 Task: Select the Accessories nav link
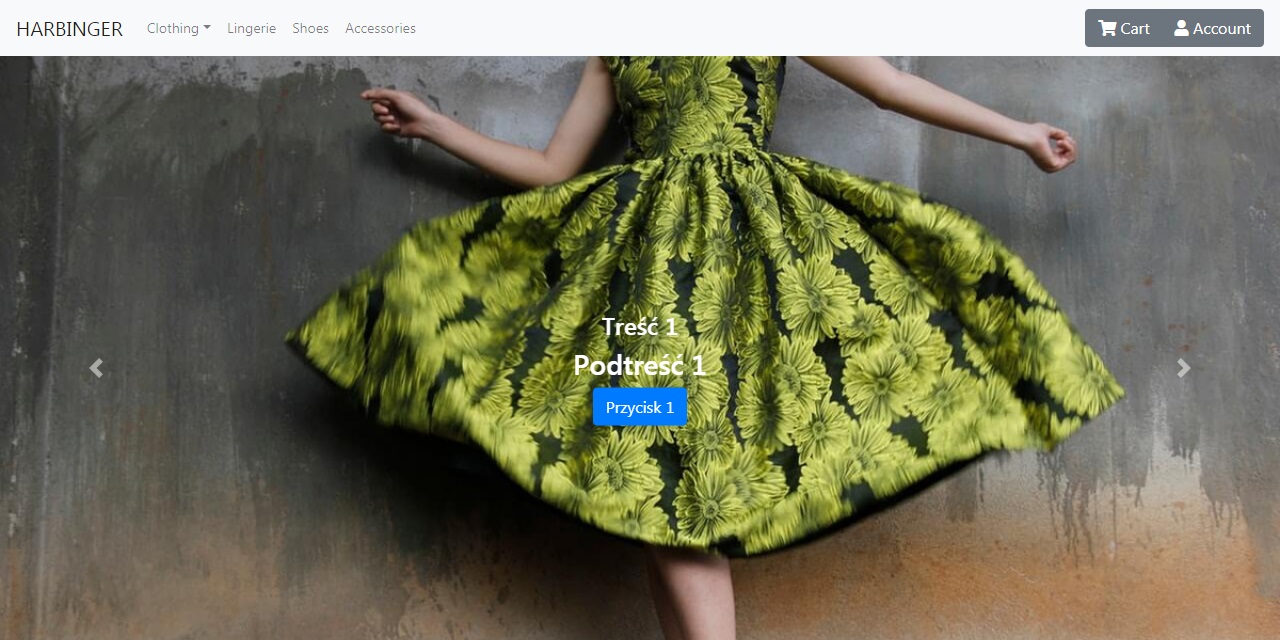(x=380, y=28)
